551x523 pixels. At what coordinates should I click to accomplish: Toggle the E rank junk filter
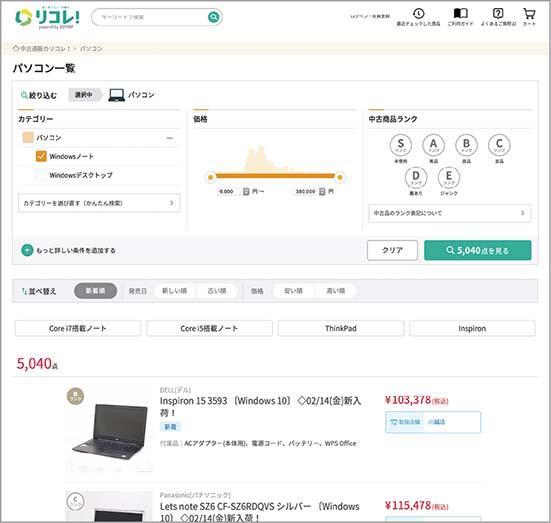point(449,177)
